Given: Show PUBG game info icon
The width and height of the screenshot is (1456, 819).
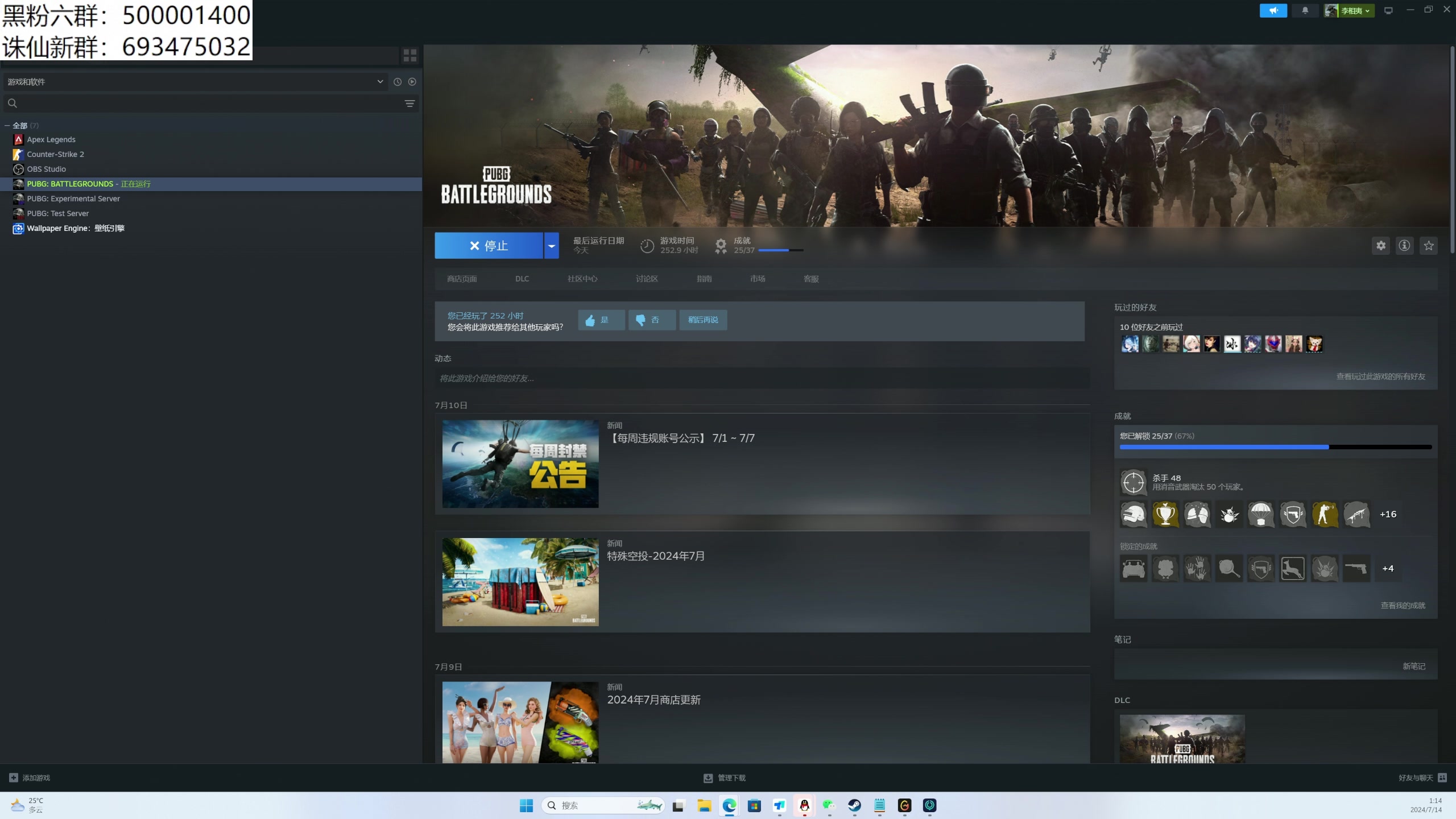Looking at the screenshot, I should 1405,246.
